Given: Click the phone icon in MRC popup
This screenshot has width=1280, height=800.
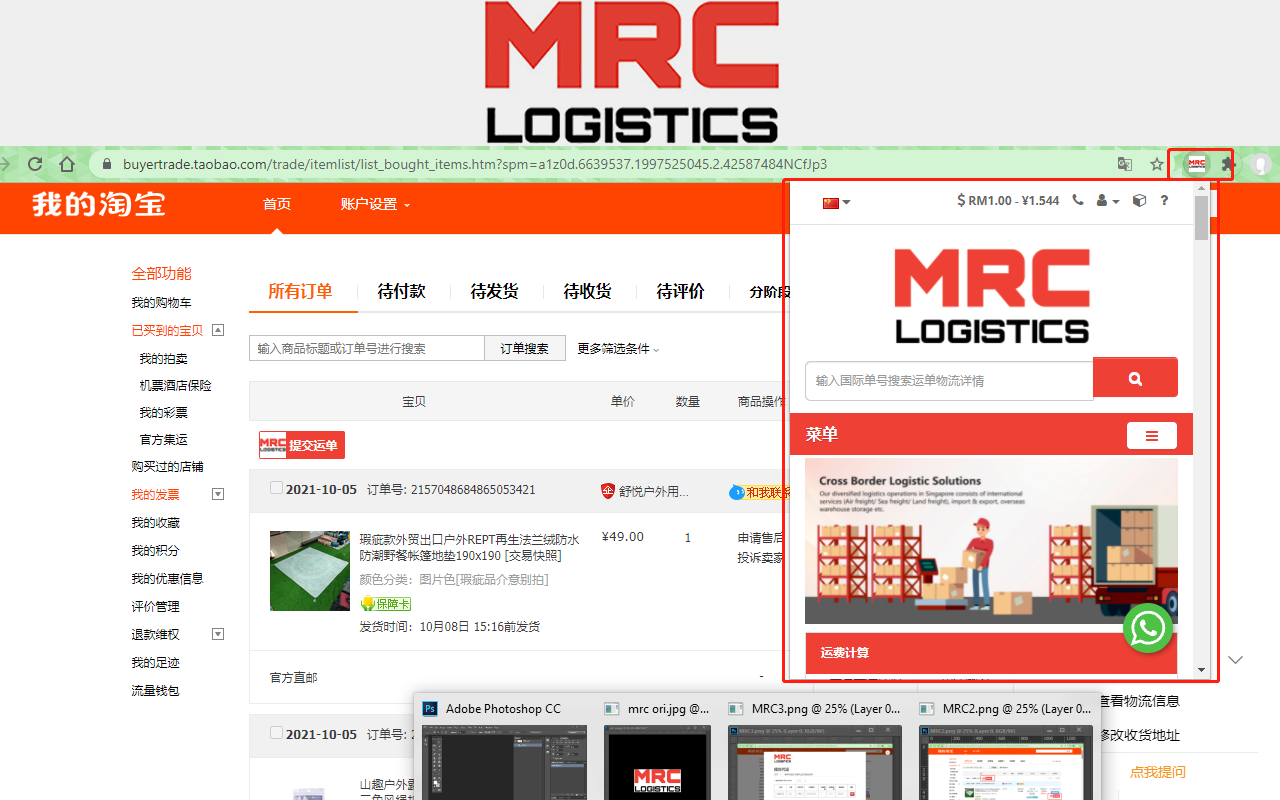Looking at the screenshot, I should tap(1078, 200).
